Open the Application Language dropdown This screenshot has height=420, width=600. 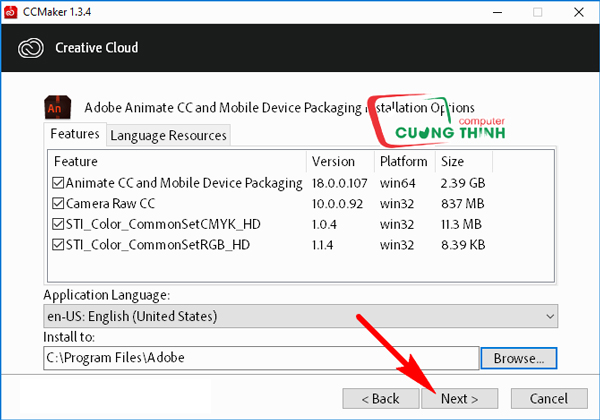tap(300, 316)
